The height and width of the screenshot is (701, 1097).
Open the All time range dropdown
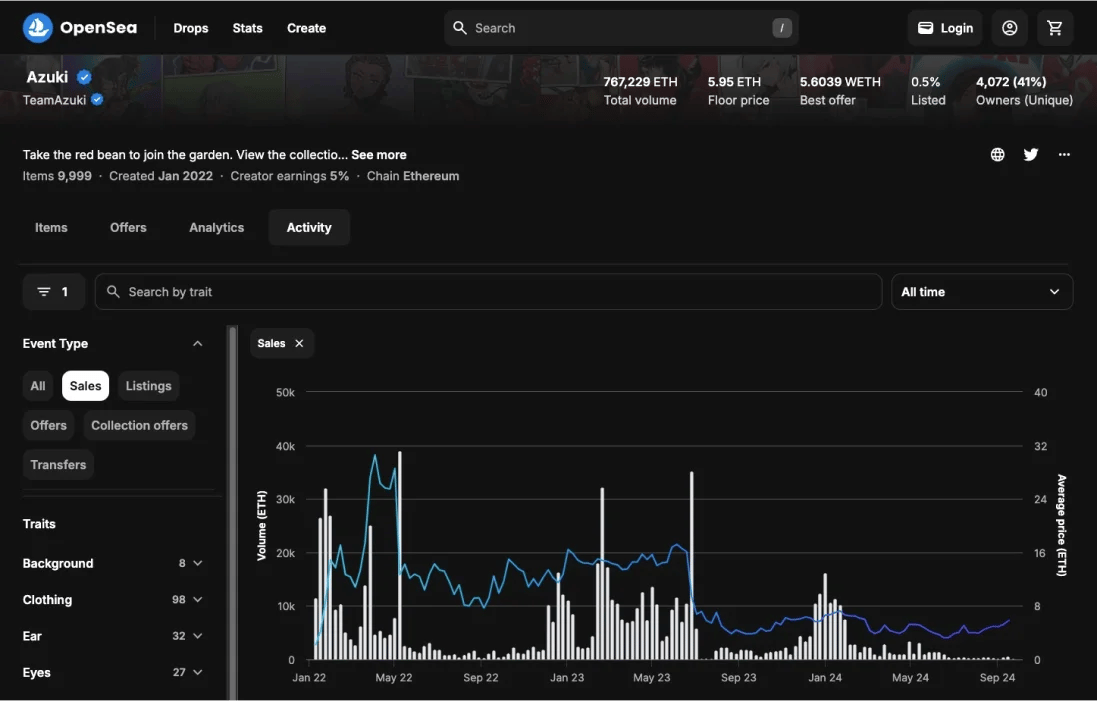click(x=981, y=292)
